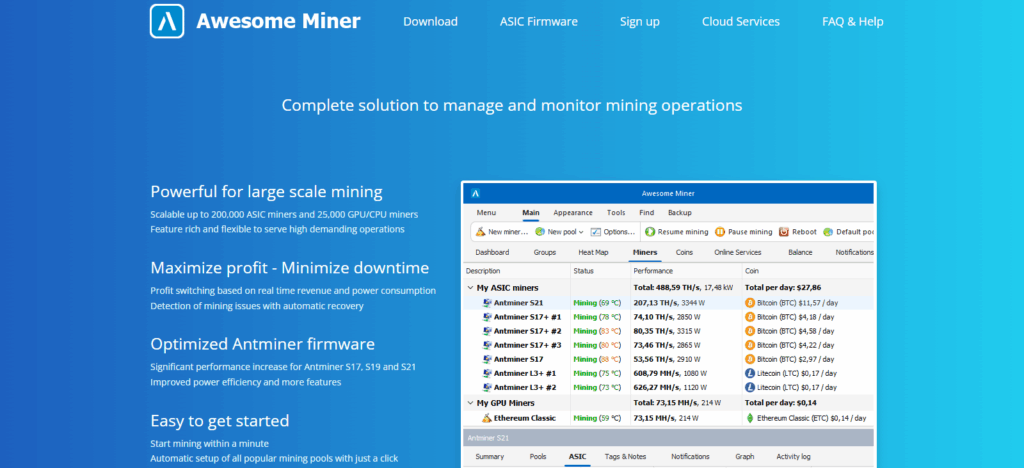Open the ASIC Firmware link
The image size is (1024, 468).
coord(538,21)
